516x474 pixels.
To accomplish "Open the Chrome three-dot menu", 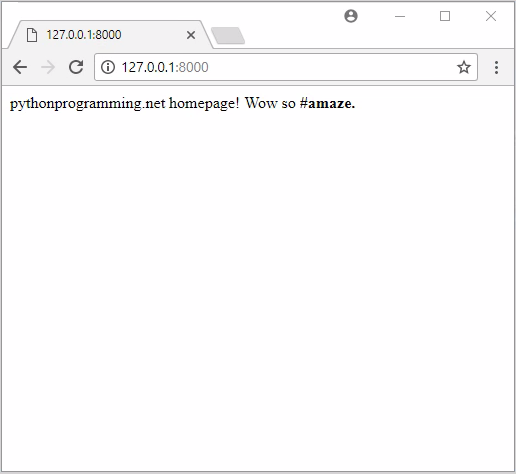I will click(x=496, y=67).
